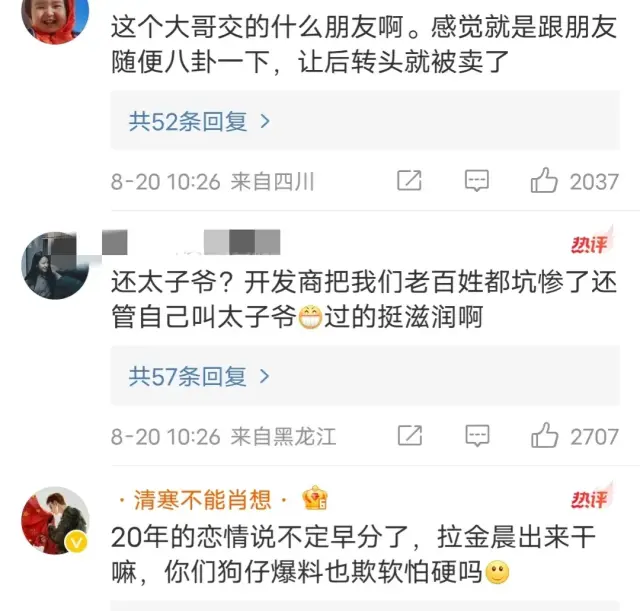Share the comment from 黑龙江
The height and width of the screenshot is (611, 640).
click(x=410, y=435)
